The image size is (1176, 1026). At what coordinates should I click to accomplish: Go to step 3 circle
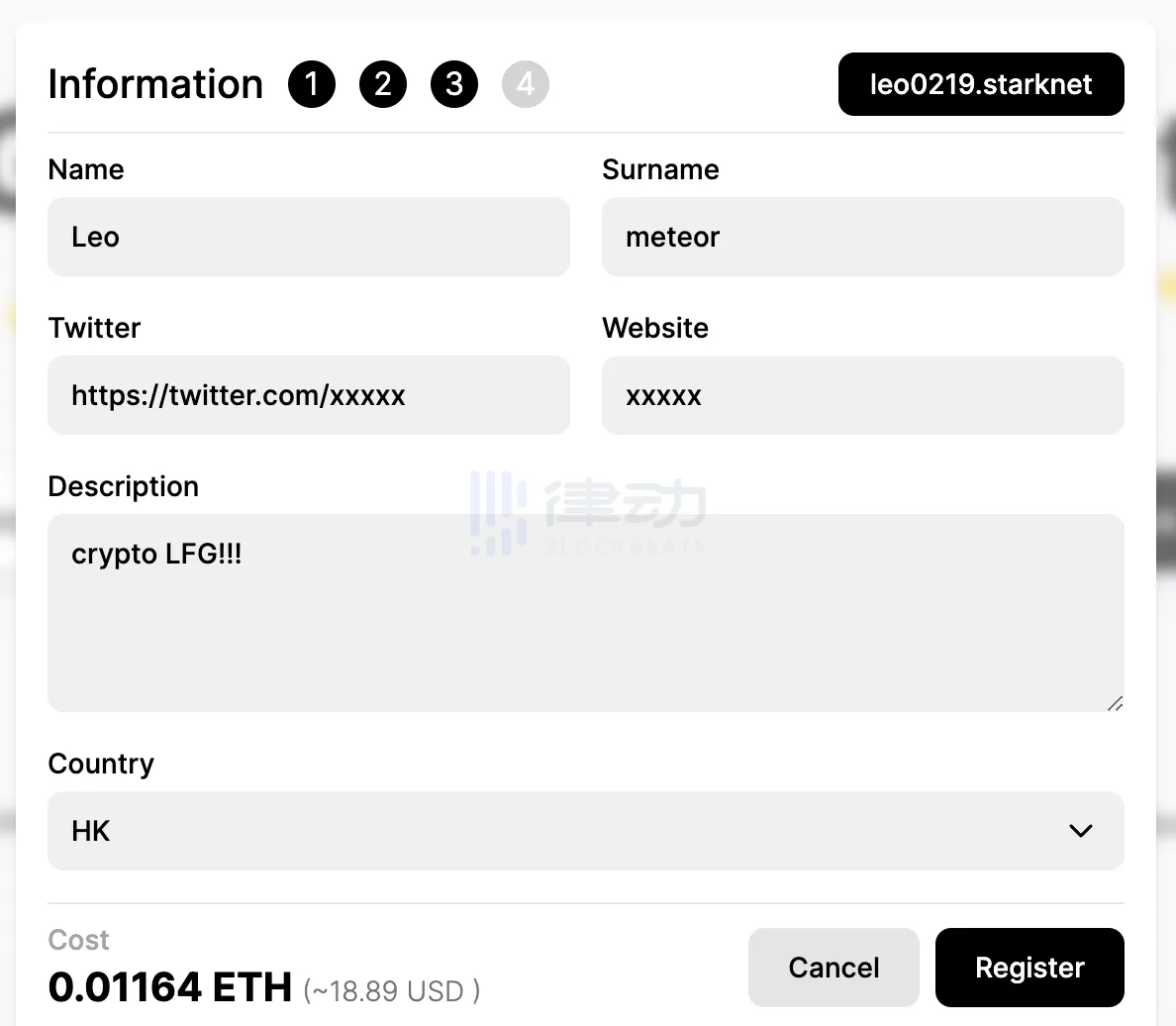(x=454, y=84)
